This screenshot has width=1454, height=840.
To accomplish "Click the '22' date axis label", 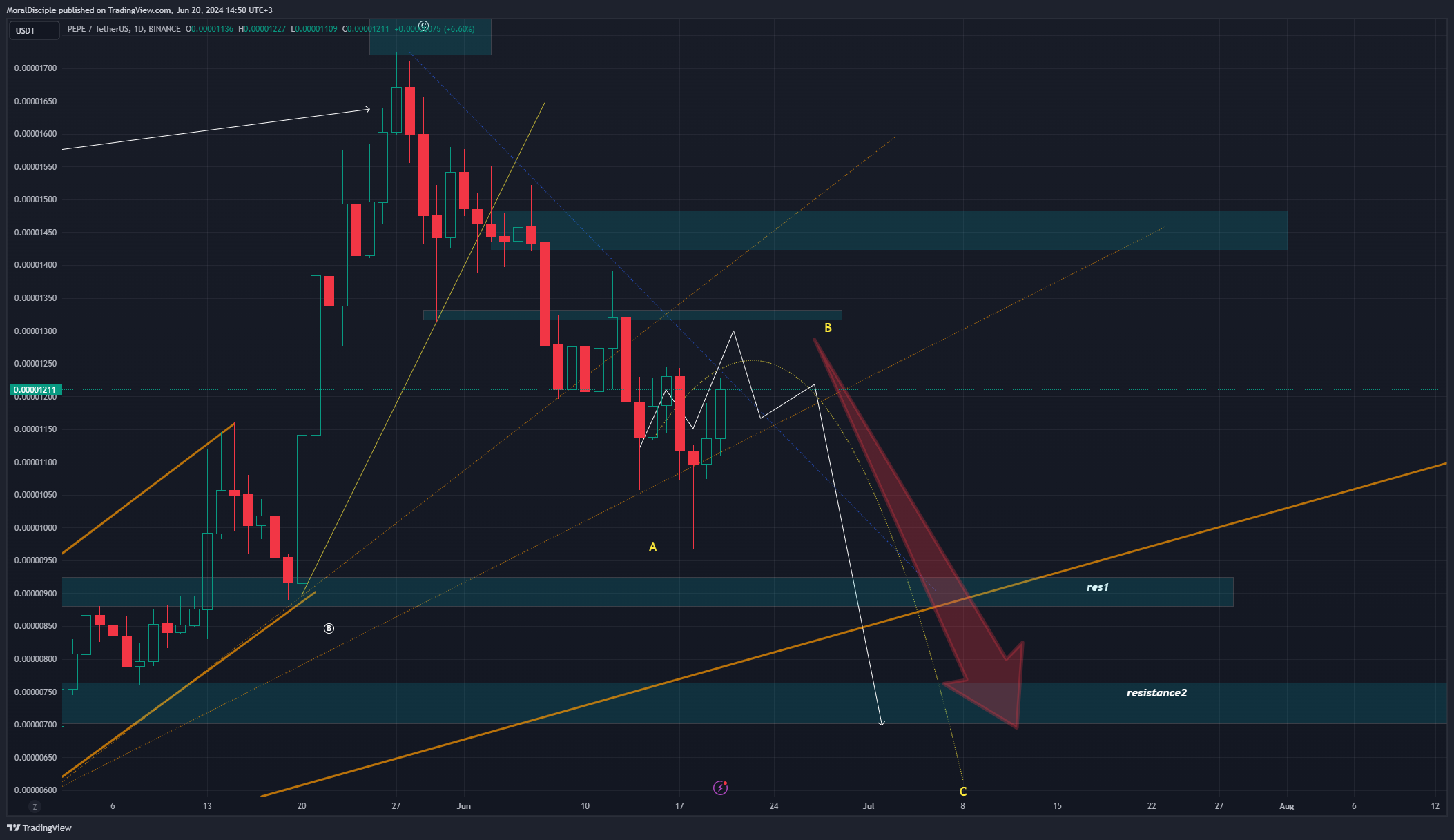I will point(1152,806).
